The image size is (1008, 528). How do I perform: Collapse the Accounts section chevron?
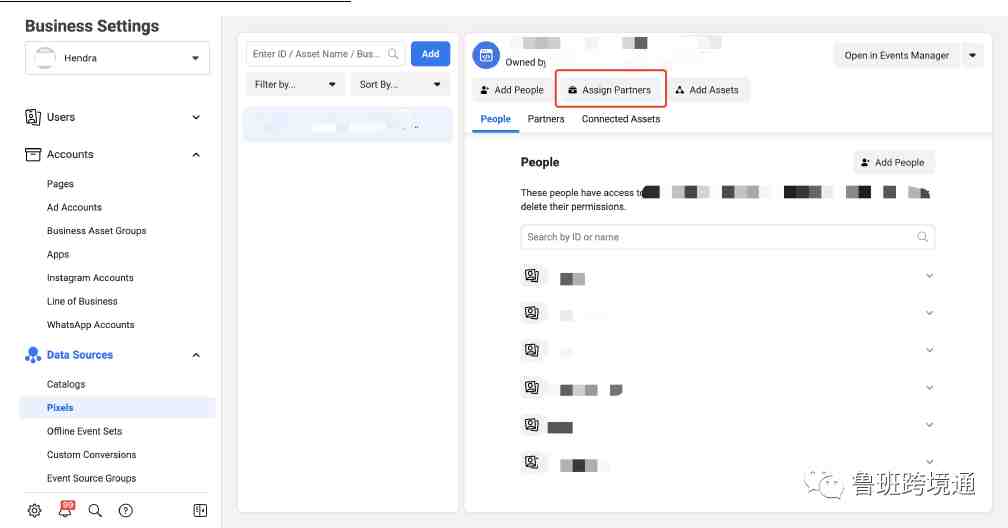coord(196,154)
